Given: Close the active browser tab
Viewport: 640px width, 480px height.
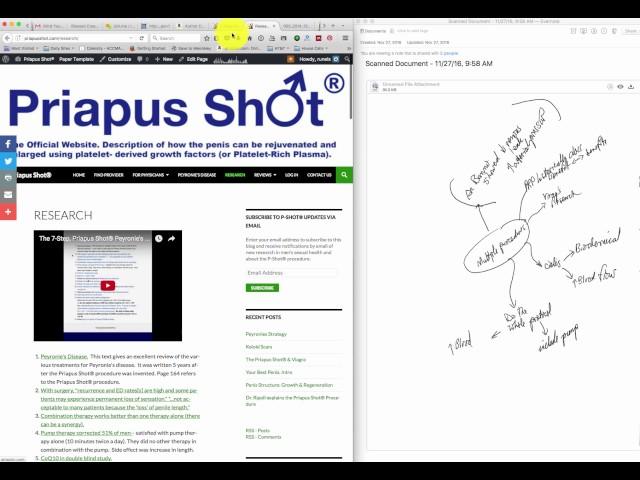Looking at the screenshot, I should pyautogui.click(x=274, y=26).
